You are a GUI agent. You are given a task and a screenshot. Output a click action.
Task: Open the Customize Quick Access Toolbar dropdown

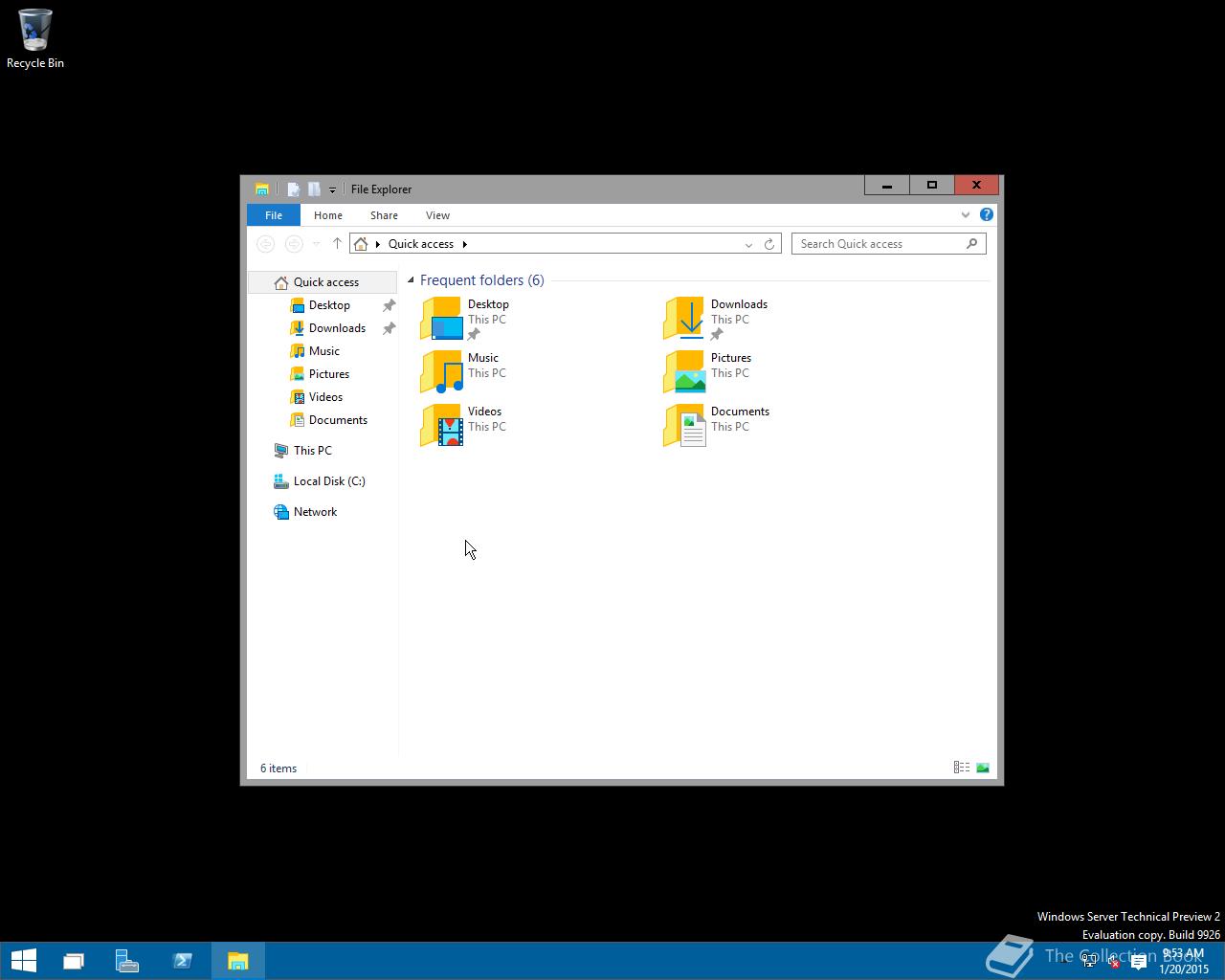click(x=332, y=189)
